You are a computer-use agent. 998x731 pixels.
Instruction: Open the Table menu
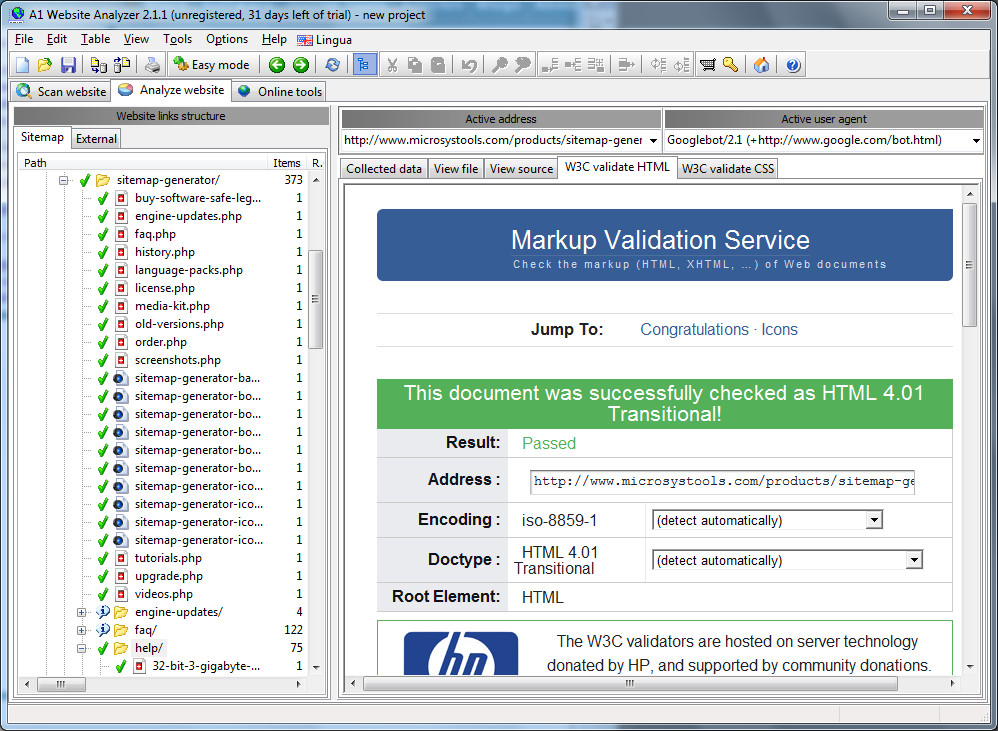coord(95,39)
